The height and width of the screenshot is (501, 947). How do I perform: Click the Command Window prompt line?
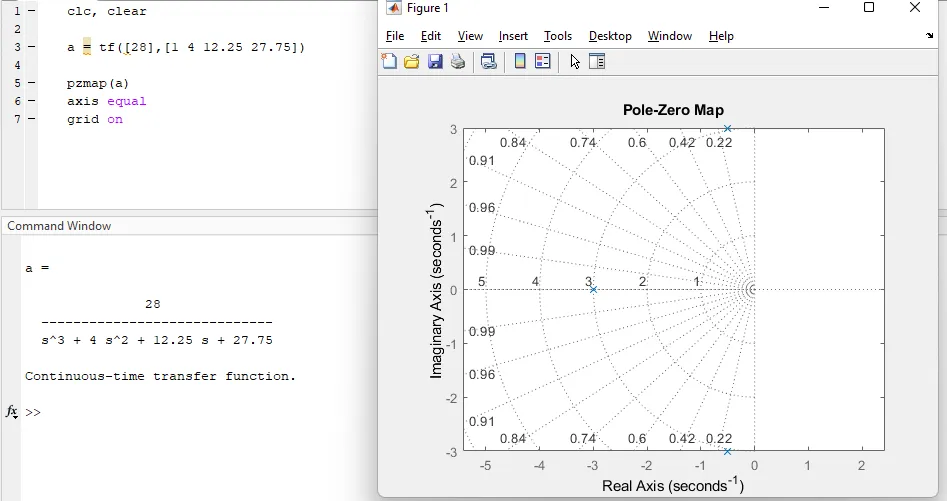(x=200, y=412)
